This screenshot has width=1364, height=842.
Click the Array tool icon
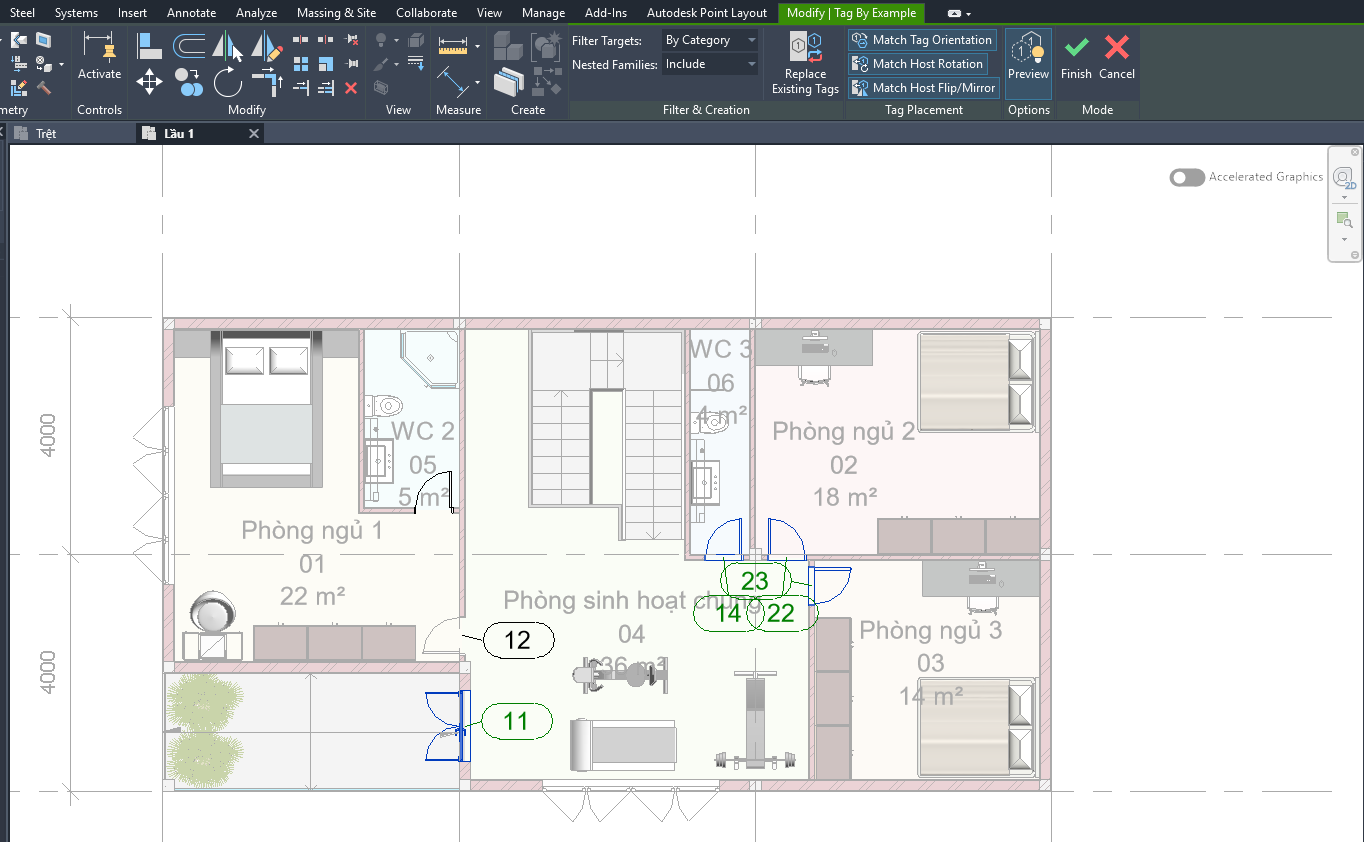pyautogui.click(x=301, y=64)
